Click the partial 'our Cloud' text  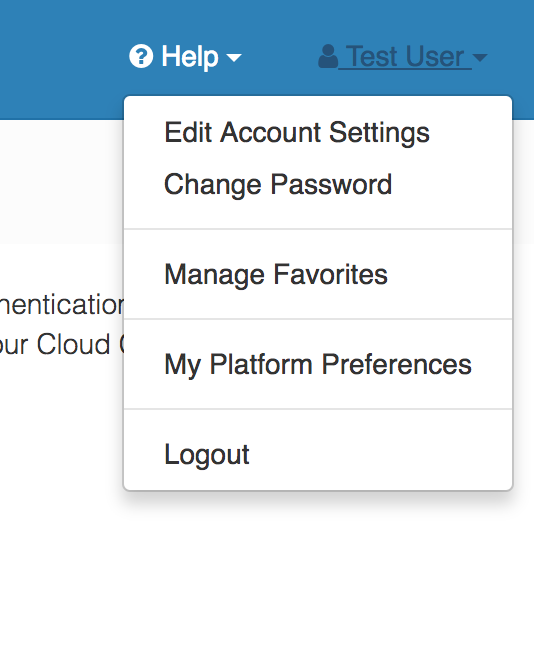(x=55, y=344)
